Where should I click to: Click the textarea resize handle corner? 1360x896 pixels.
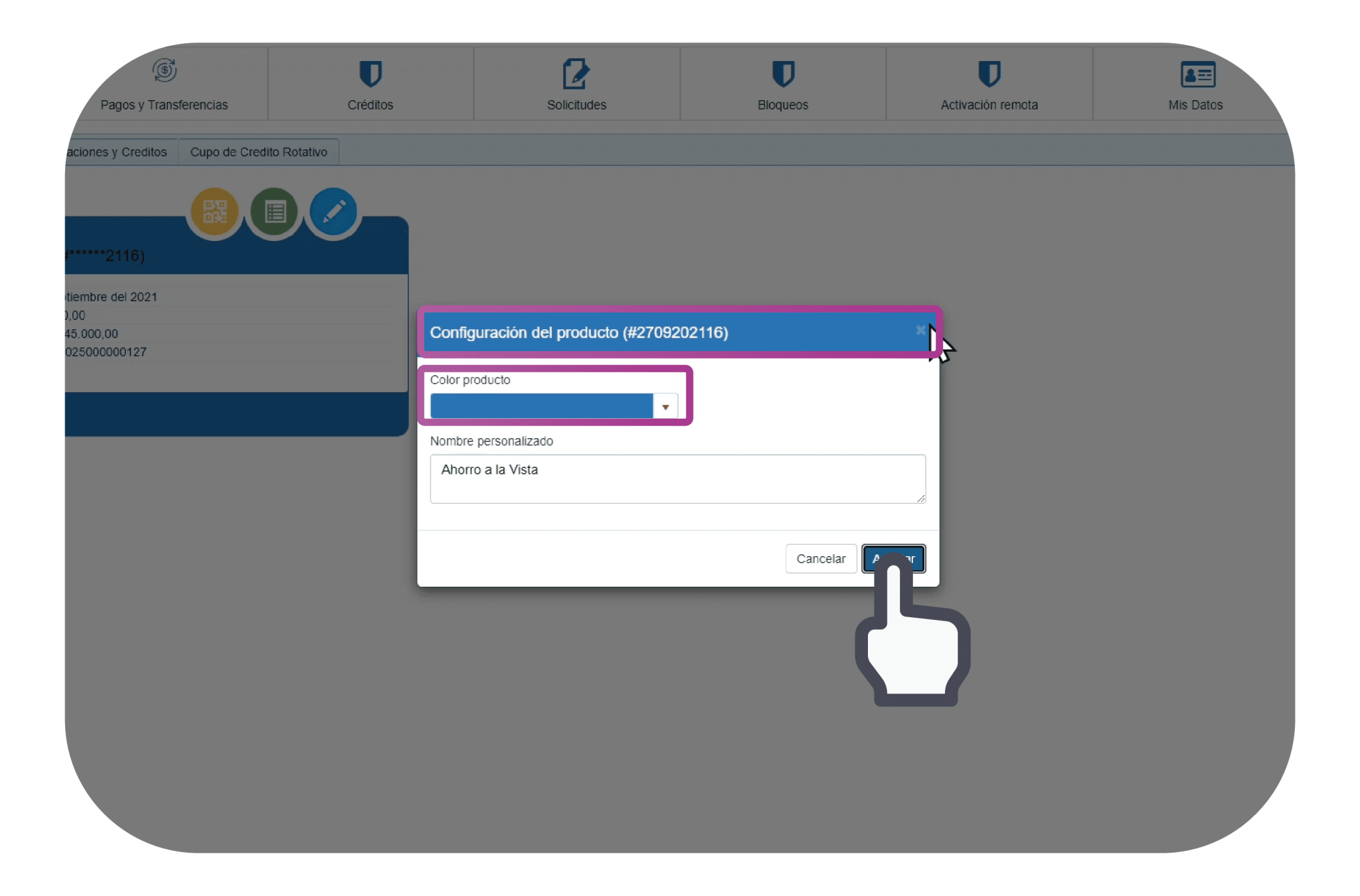pyautogui.click(x=921, y=498)
